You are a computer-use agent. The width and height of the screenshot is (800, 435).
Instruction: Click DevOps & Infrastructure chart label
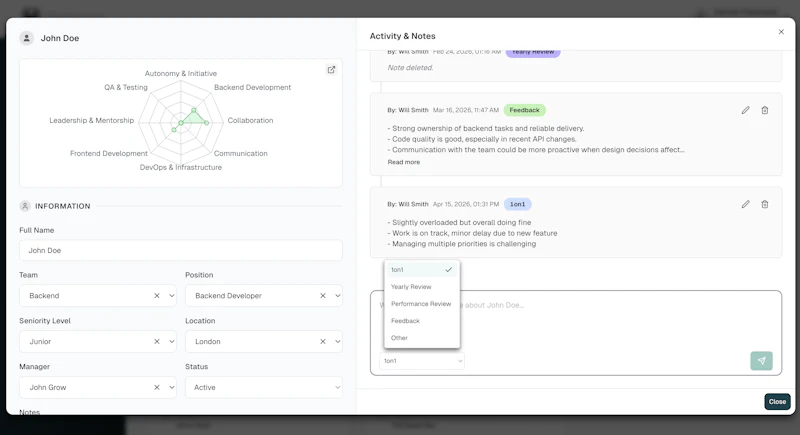[181, 167]
